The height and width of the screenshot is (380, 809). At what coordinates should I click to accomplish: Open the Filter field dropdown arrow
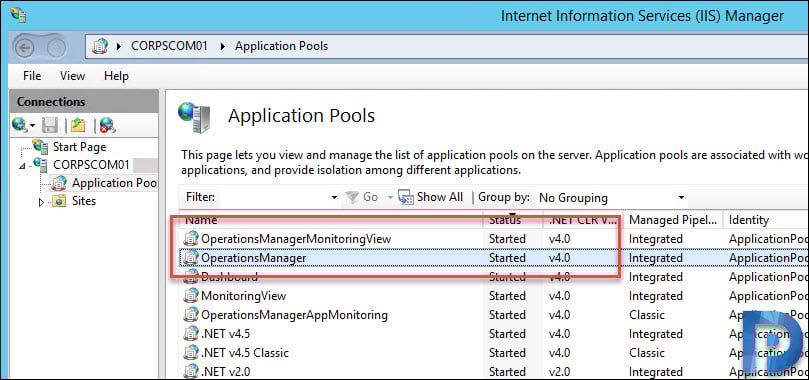334,197
